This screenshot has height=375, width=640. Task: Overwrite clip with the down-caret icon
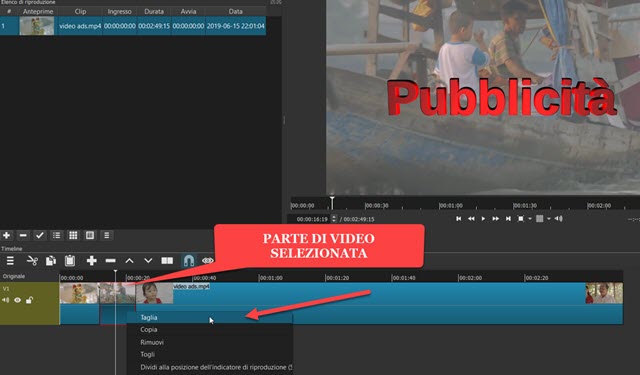(x=148, y=260)
